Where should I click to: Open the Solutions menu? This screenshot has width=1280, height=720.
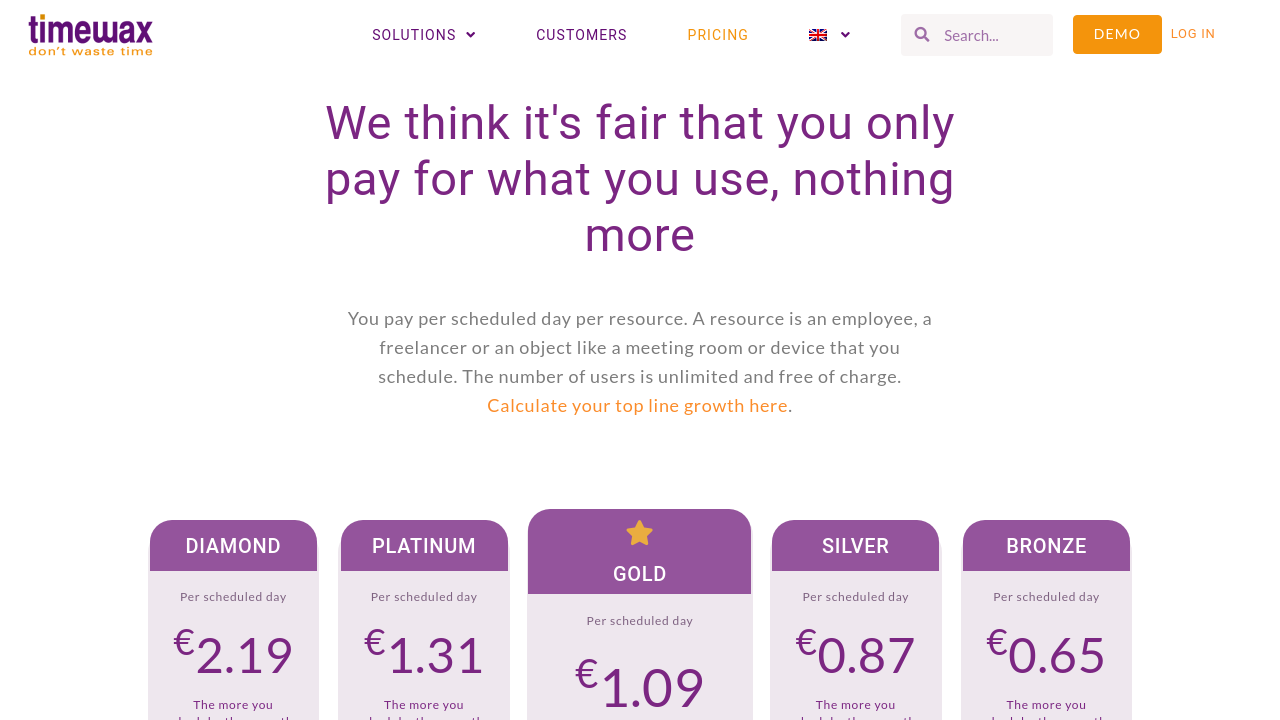click(x=414, y=35)
